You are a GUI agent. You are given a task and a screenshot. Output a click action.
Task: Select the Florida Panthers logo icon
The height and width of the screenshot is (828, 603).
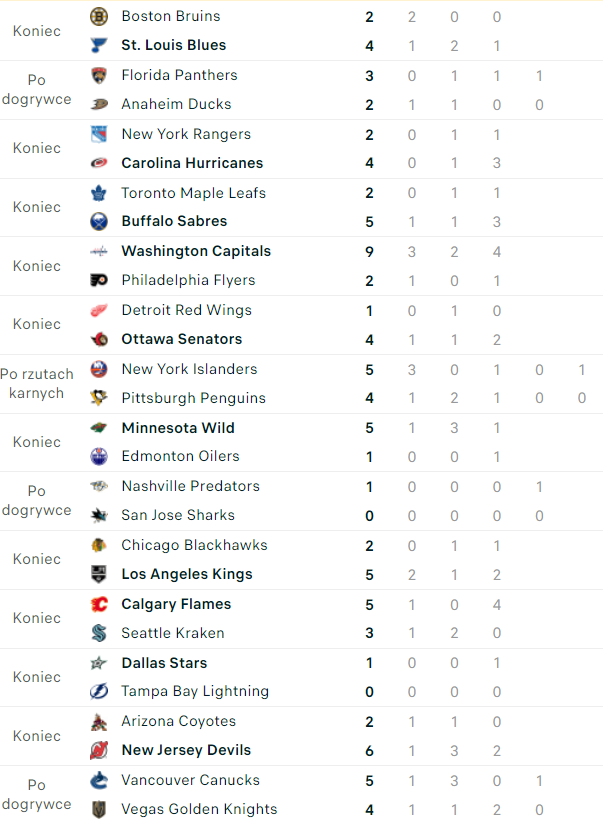pos(99,76)
